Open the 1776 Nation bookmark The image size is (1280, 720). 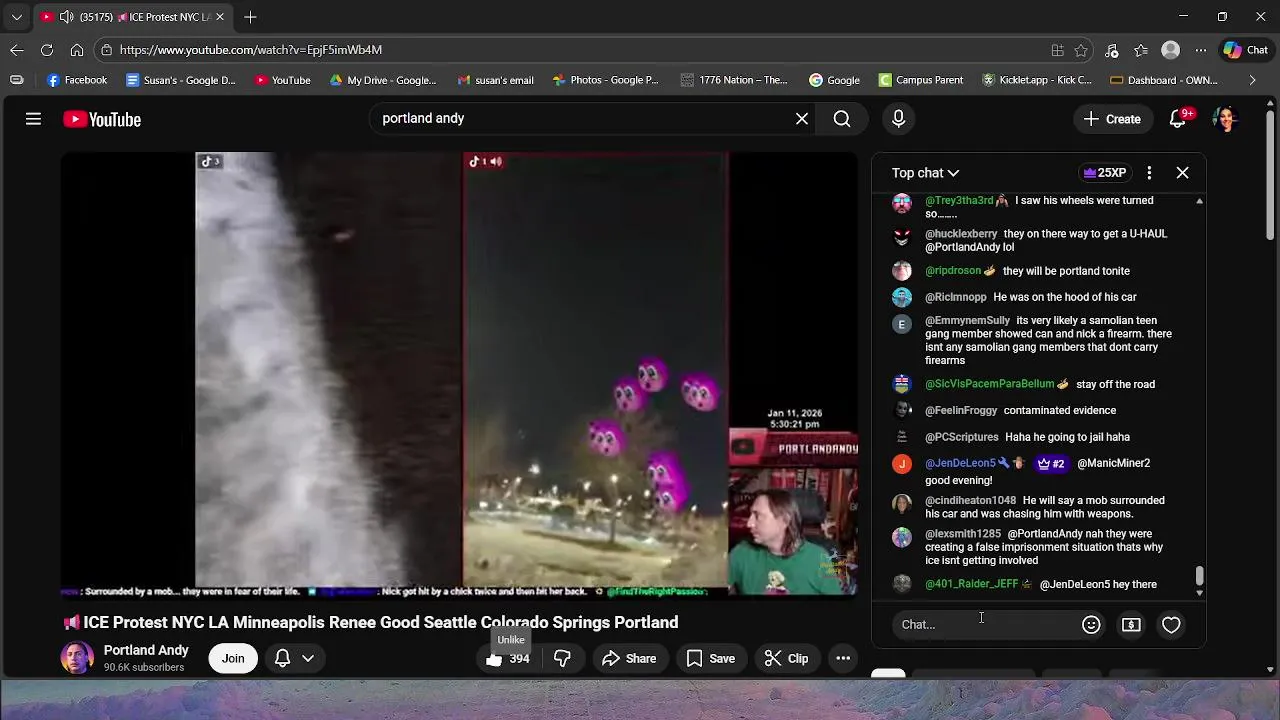735,80
